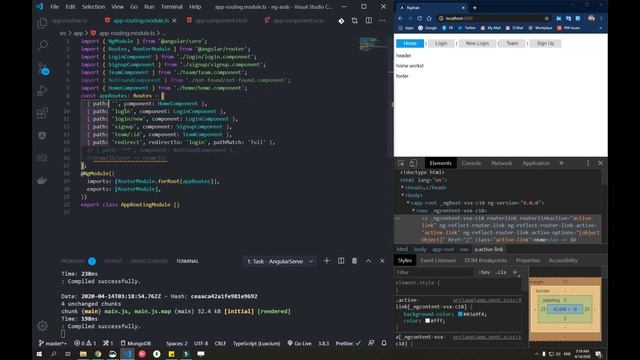Image resolution: width=640 pixels, height=360 pixels.
Task: Click the diamond source-control icon in editor toolbar
Action: (x=341, y=21)
